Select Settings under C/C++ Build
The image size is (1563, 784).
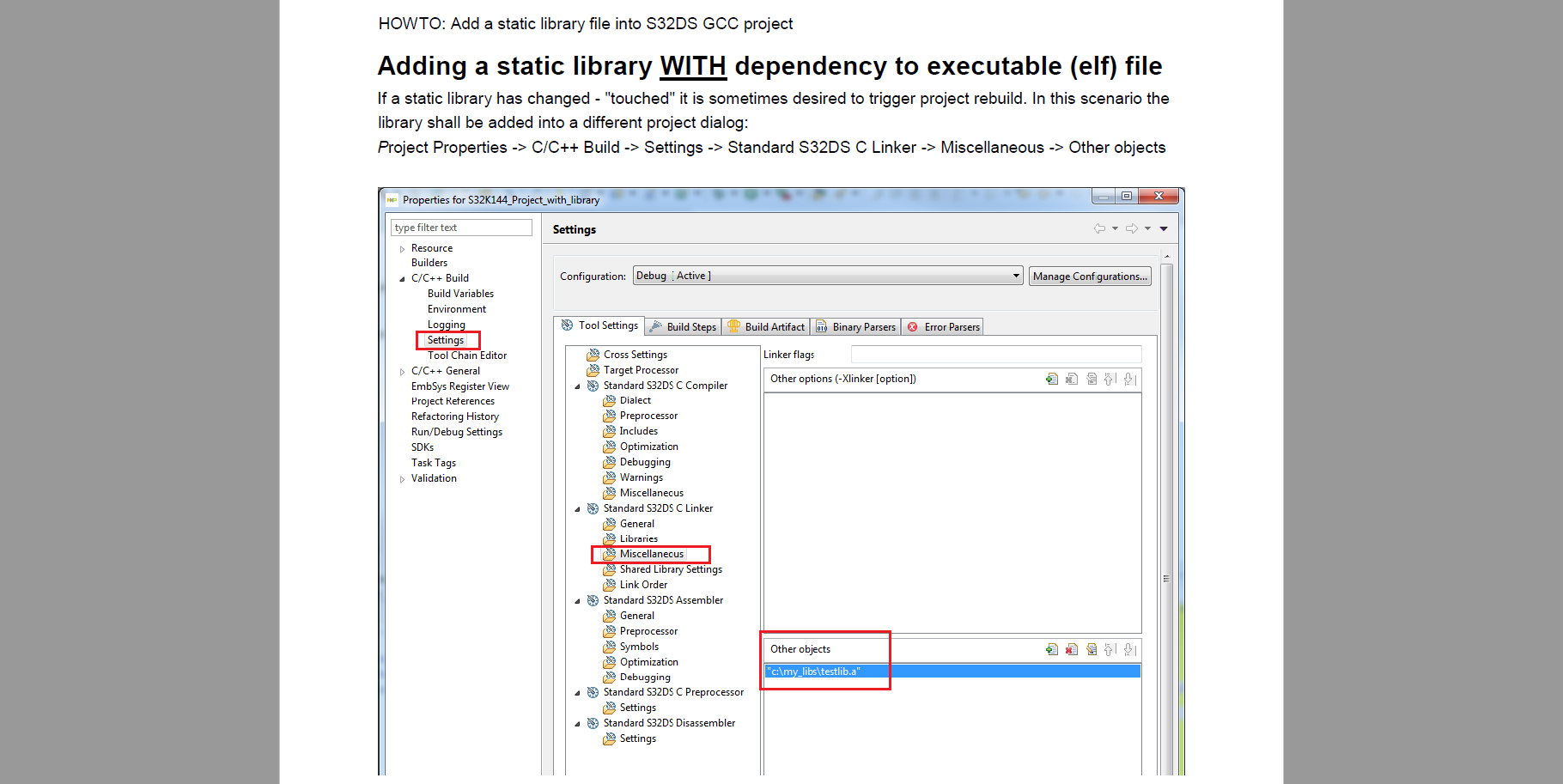[446, 340]
